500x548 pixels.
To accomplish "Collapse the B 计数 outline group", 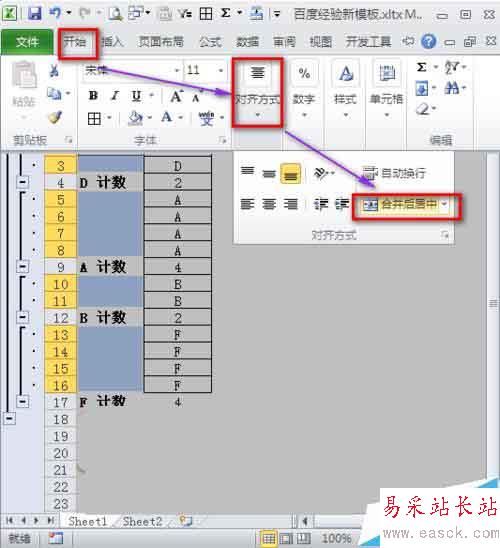I will (23, 317).
